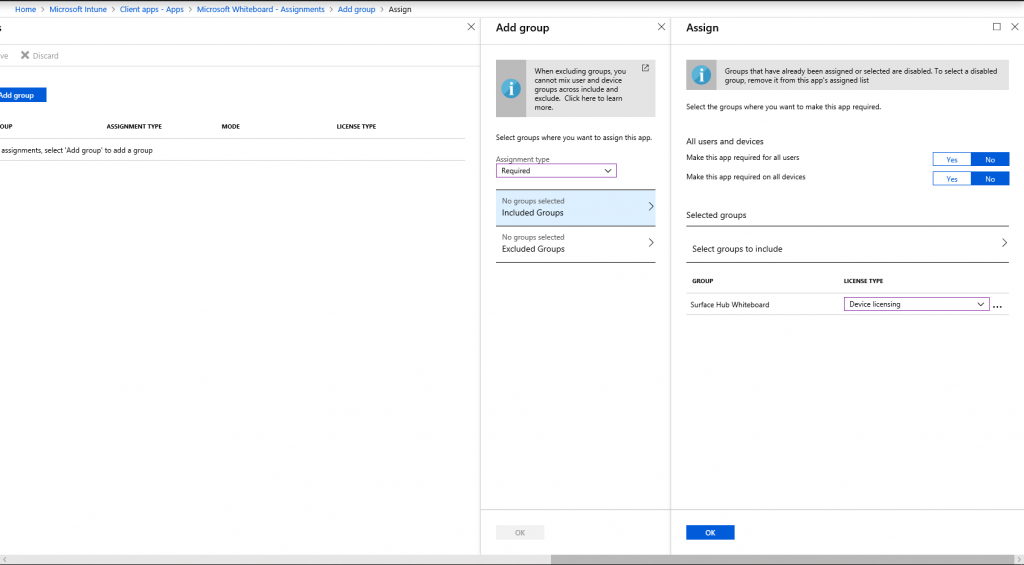Go to Microsoft Intune breadcrumb link
The width and height of the screenshot is (1024, 565).
coord(77,9)
